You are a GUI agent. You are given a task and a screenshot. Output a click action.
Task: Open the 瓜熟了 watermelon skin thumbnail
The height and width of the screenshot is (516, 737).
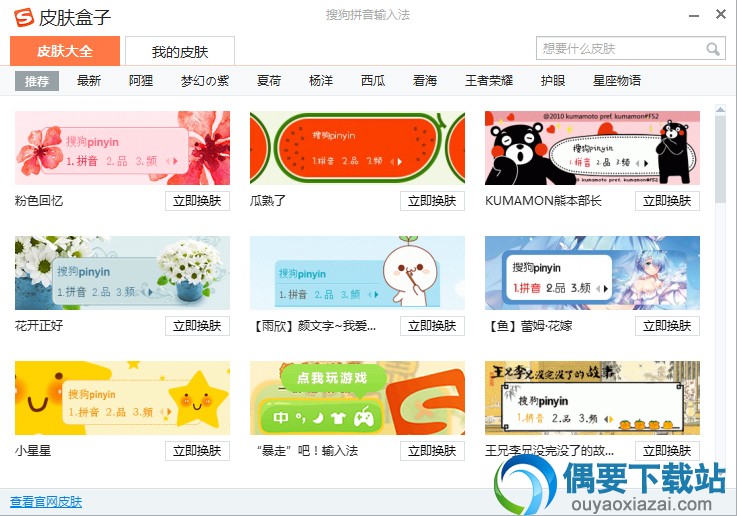(x=357, y=148)
